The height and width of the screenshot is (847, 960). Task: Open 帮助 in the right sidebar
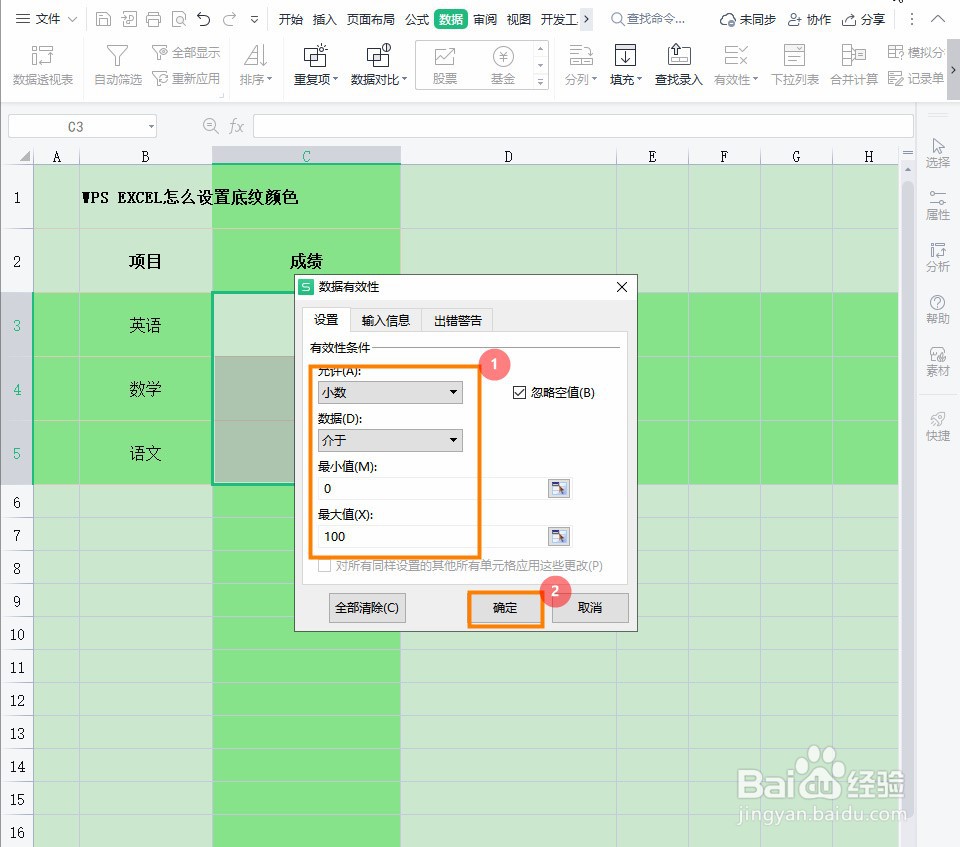(937, 309)
